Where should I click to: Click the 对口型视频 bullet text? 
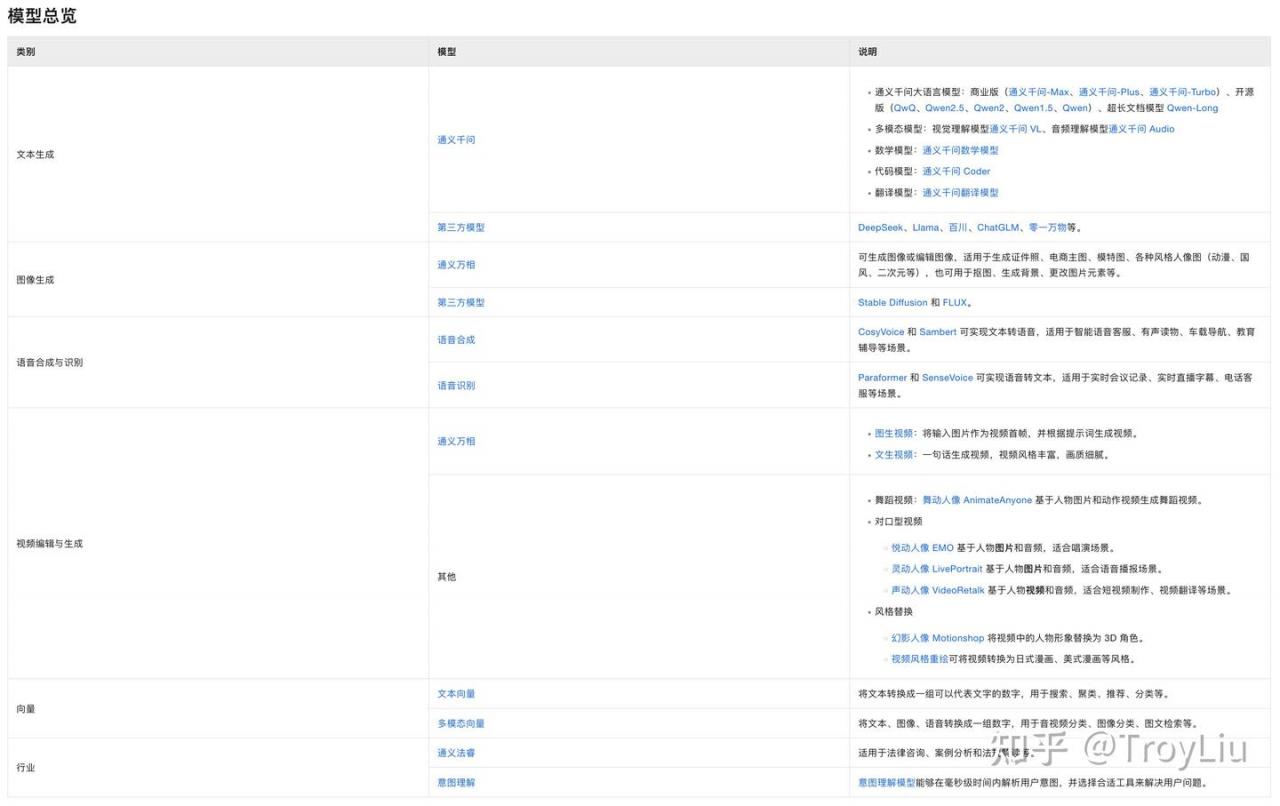(x=898, y=521)
